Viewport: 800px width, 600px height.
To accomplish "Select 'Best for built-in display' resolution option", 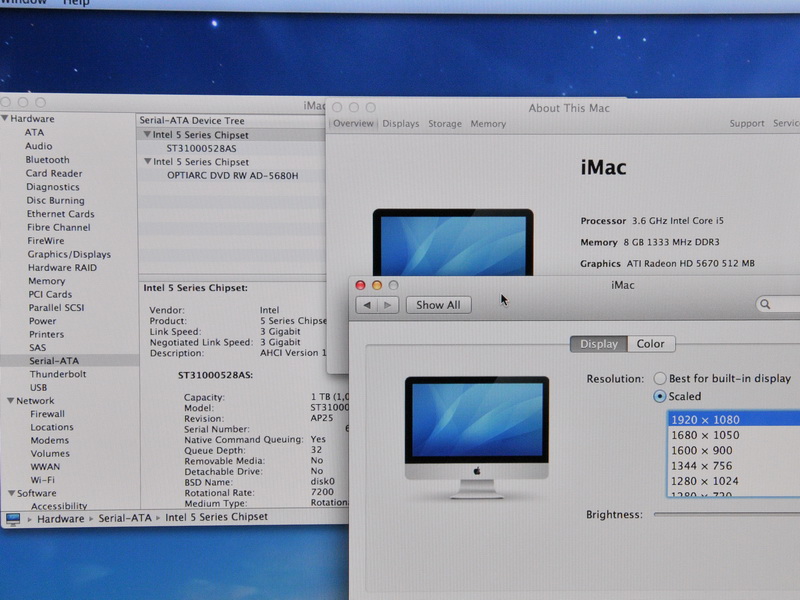I will tap(660, 379).
